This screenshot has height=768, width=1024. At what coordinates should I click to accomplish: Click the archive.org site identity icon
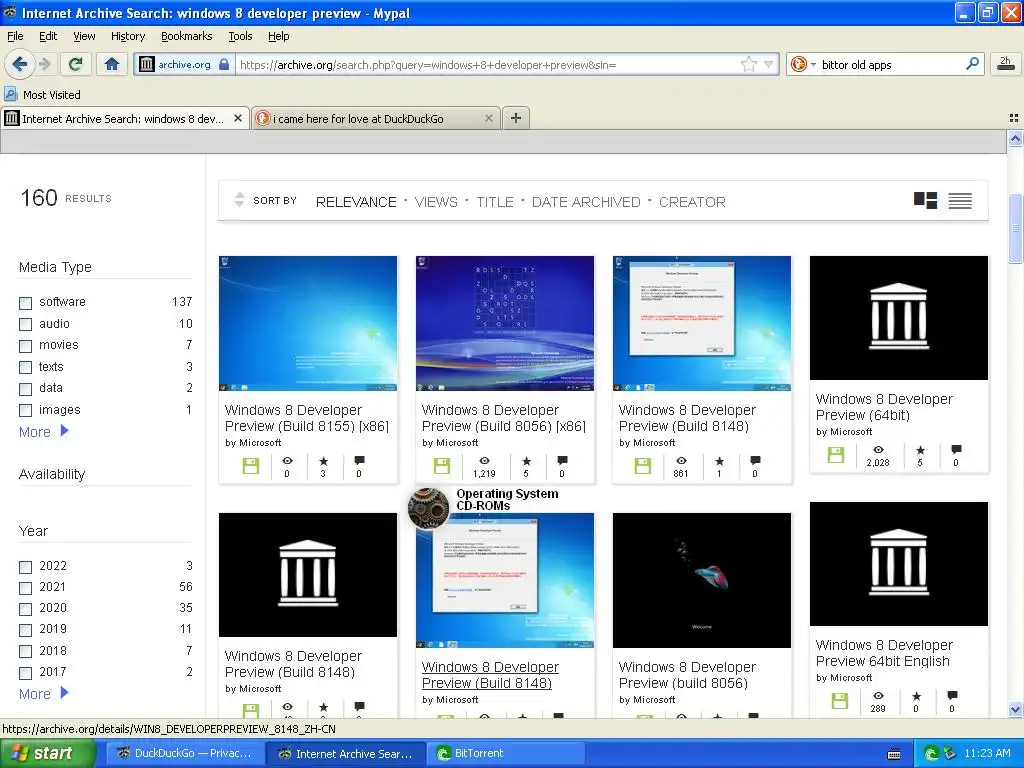point(147,64)
